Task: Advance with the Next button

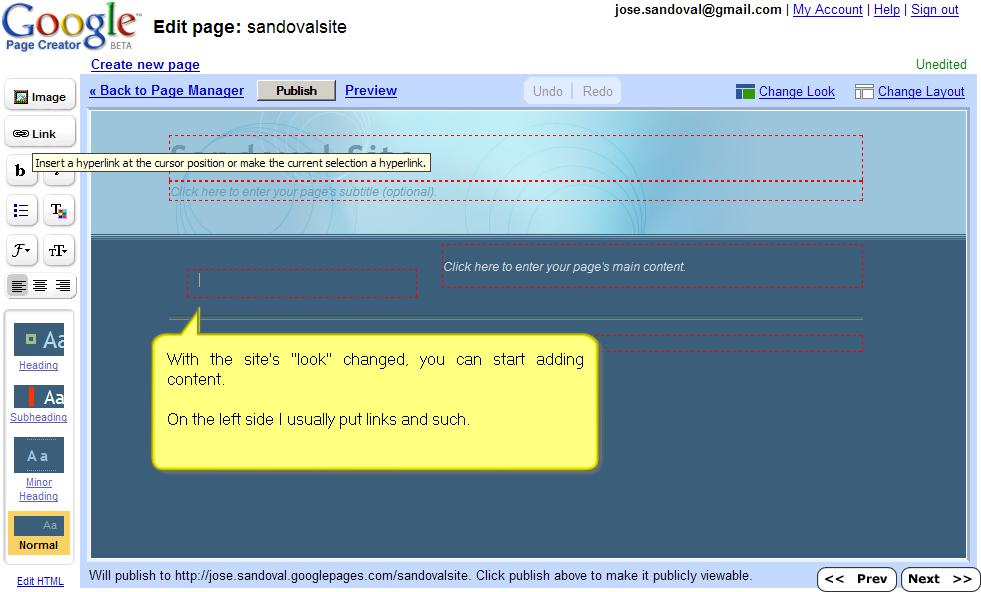Action: pos(940,579)
